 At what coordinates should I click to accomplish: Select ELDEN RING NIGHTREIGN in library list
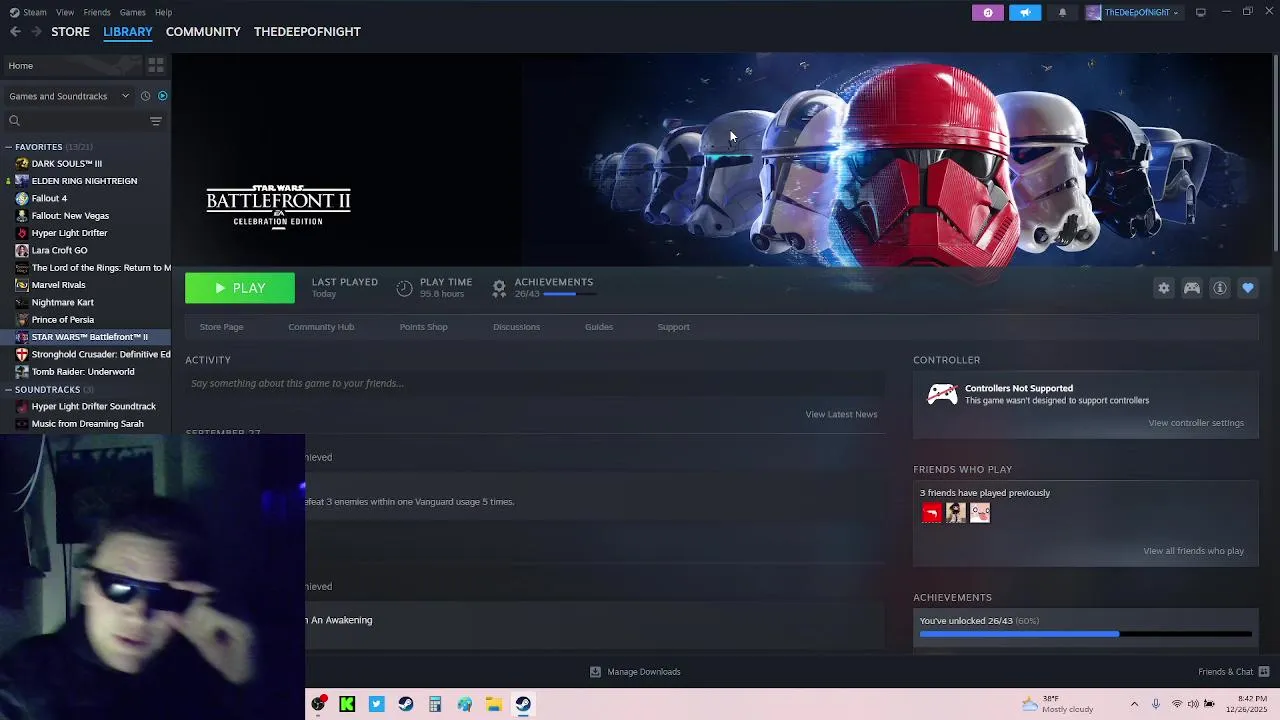[x=84, y=181]
